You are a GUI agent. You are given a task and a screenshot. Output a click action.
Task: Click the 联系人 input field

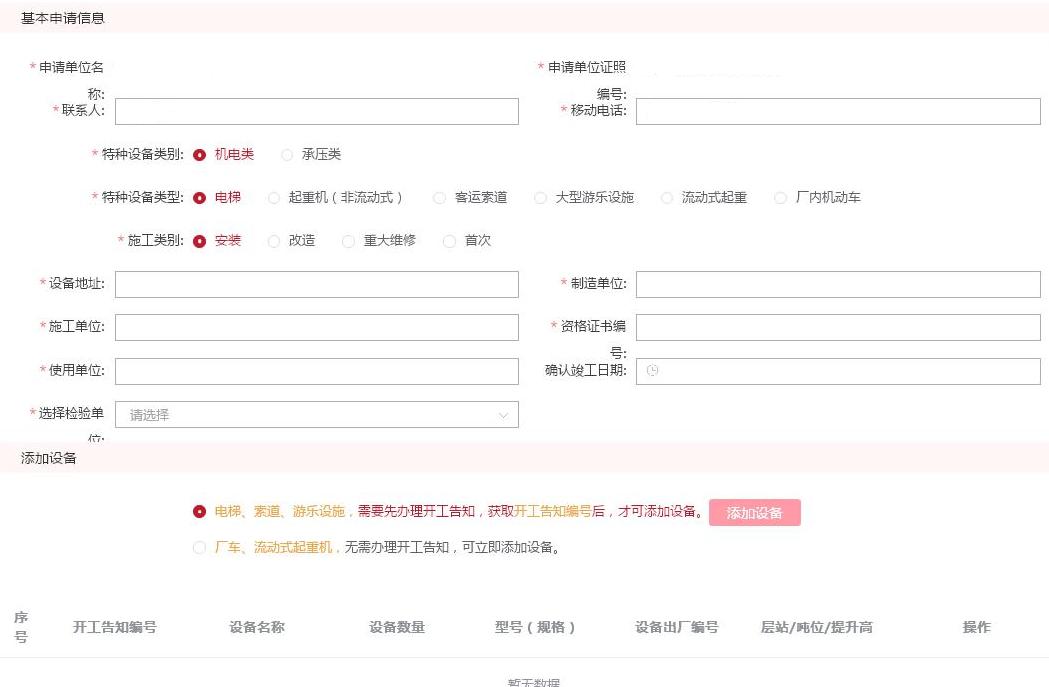[317, 112]
